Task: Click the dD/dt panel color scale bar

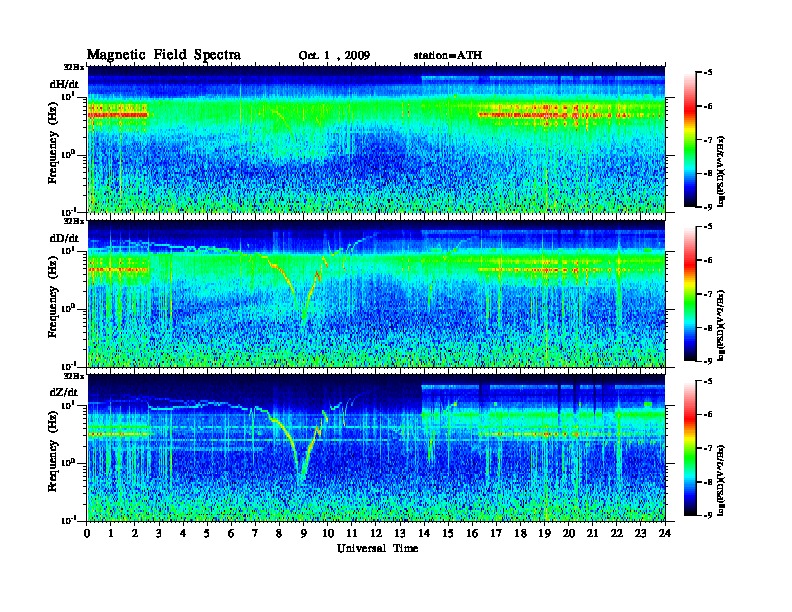Action: [x=689, y=293]
